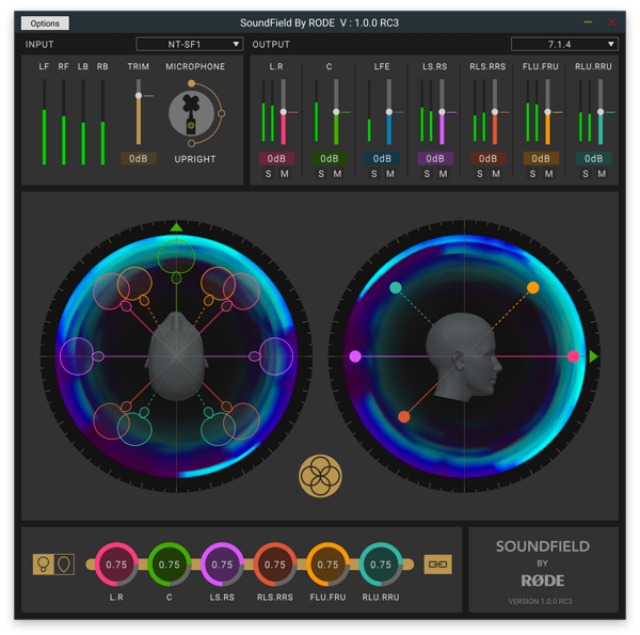This screenshot has width=640, height=635.
Task: Select the purple right surround speaker circle
Action: 276,356
